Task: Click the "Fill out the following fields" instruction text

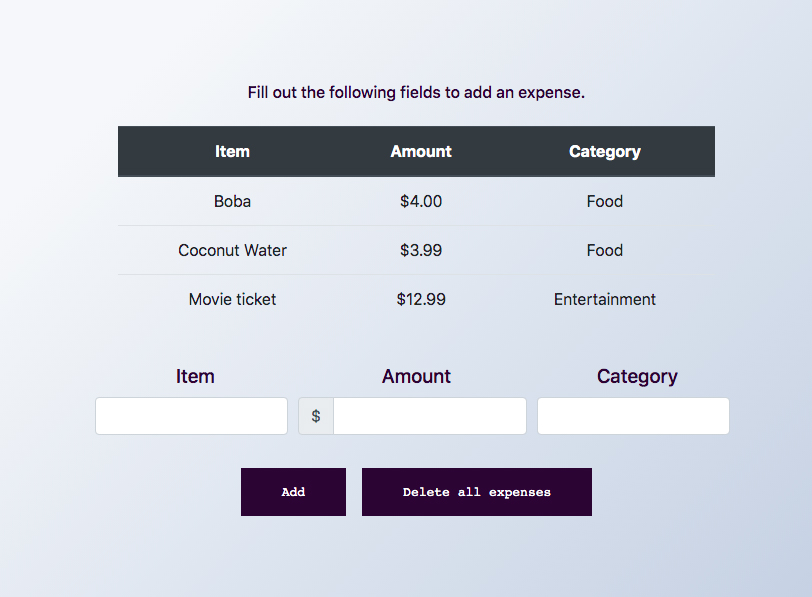Action: pos(416,92)
